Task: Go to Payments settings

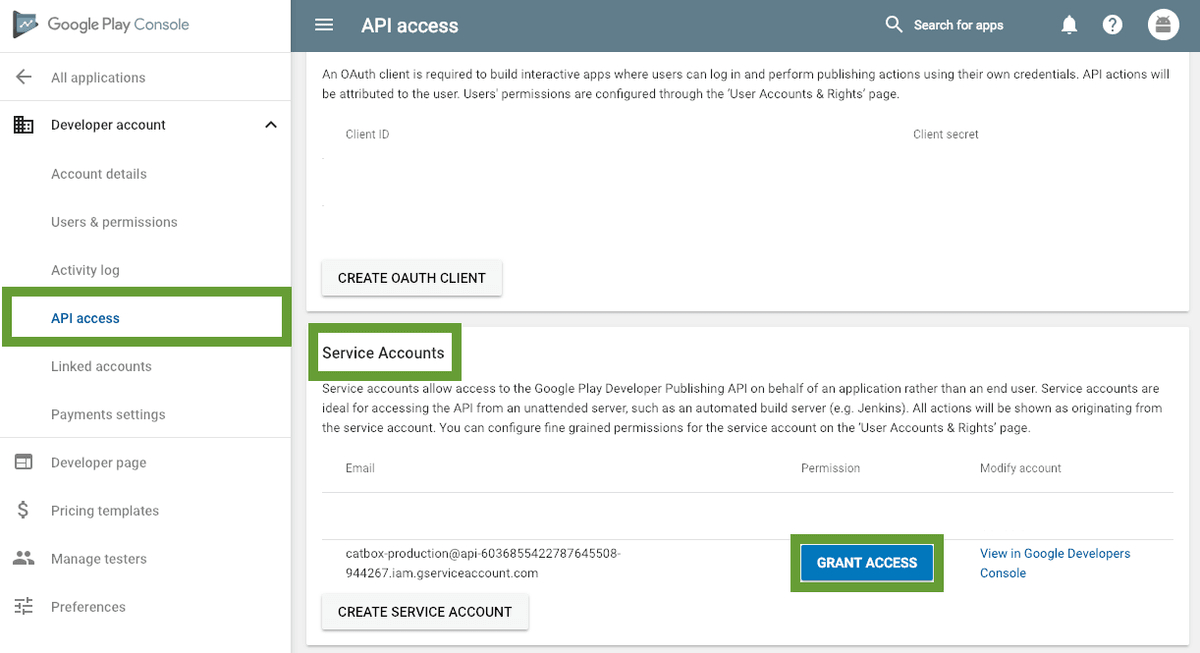Action: click(108, 414)
